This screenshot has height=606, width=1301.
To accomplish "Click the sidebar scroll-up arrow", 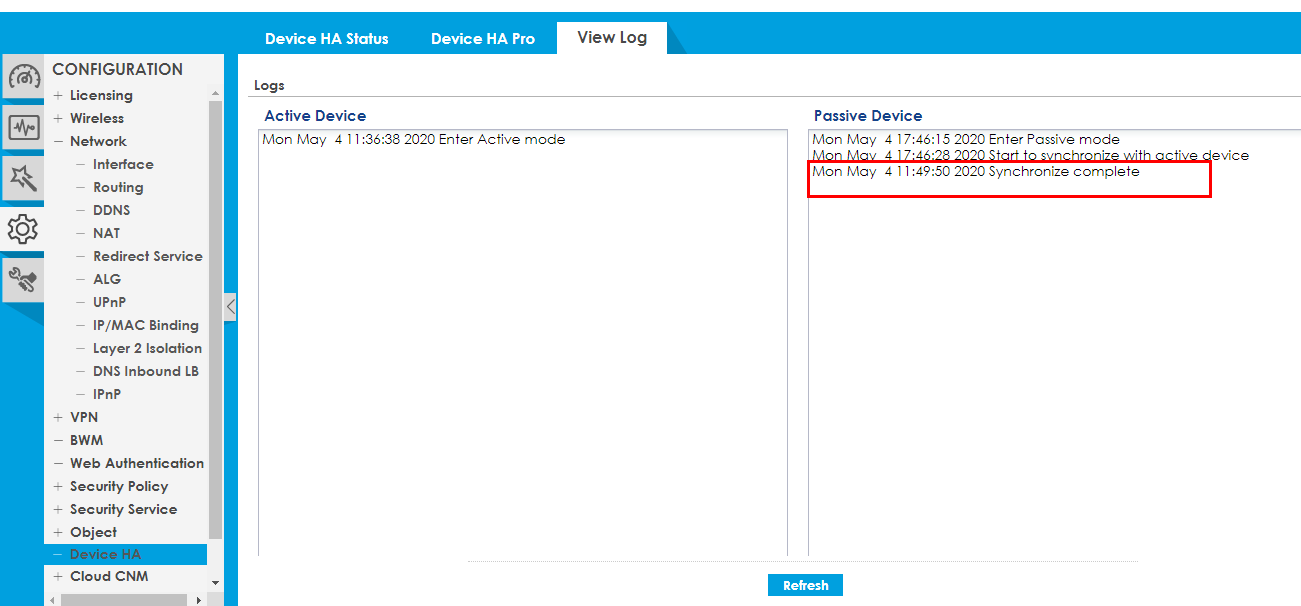I will (x=215, y=93).
